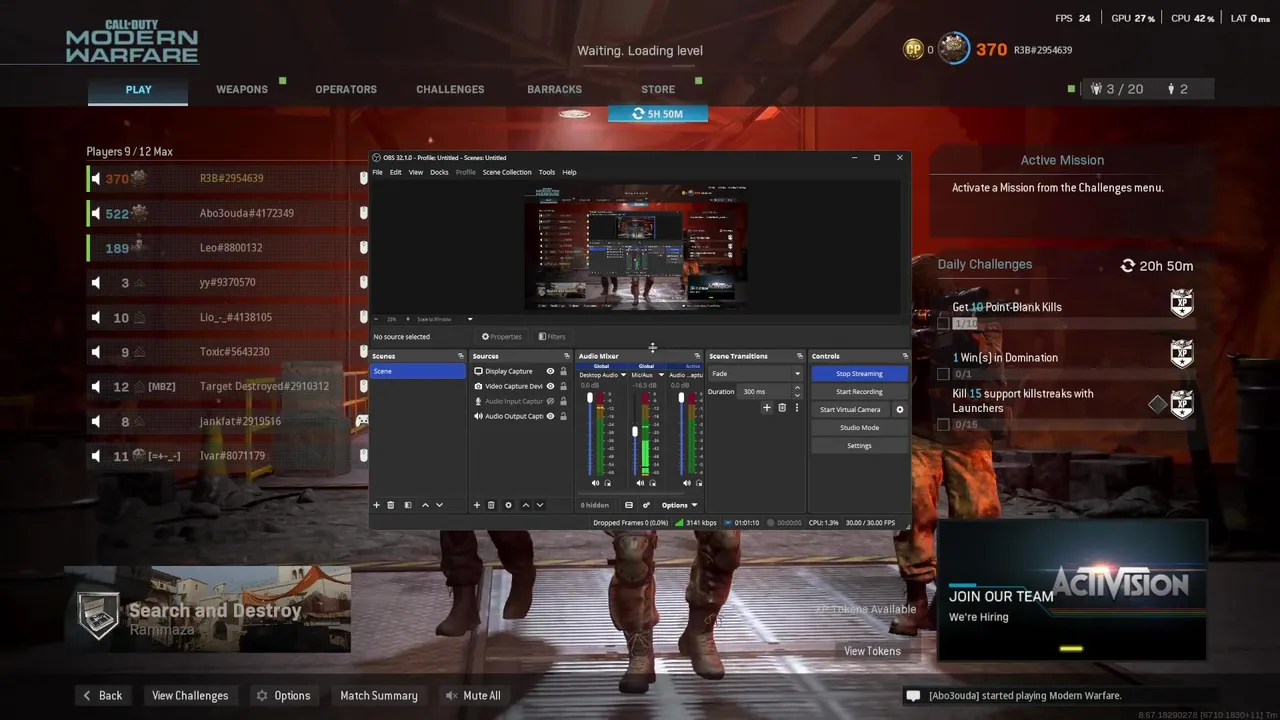This screenshot has width=1280, height=720.
Task: Toggle lock on Video Capture Device source
Action: tap(563, 386)
